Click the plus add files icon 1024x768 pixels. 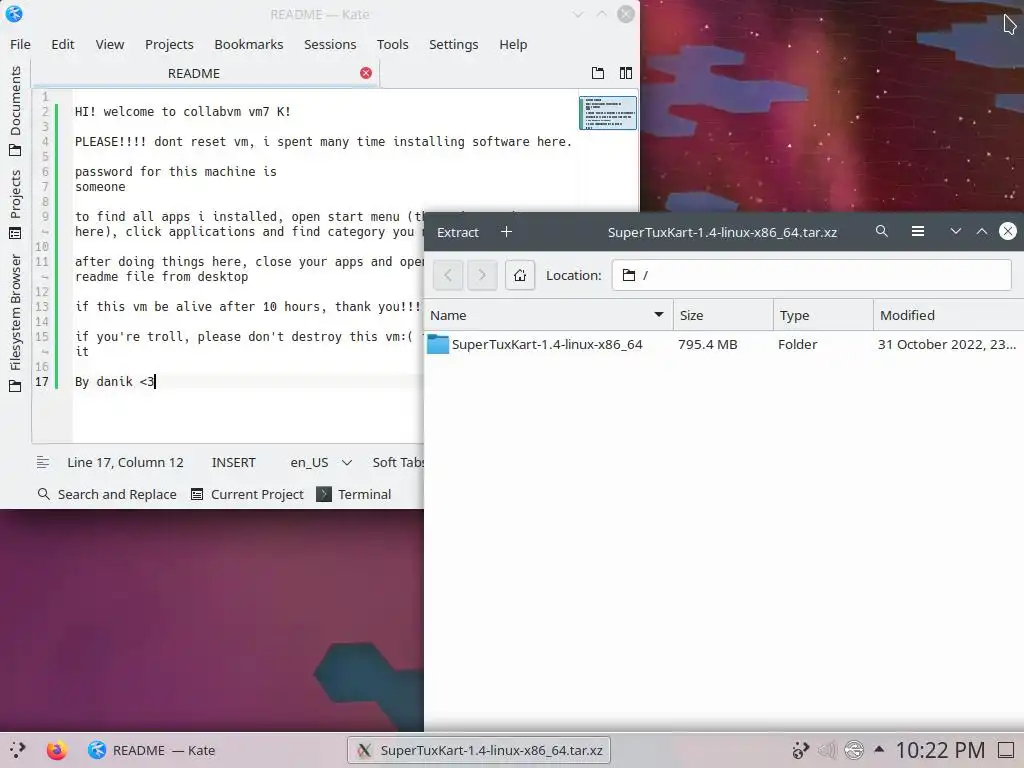(x=506, y=232)
